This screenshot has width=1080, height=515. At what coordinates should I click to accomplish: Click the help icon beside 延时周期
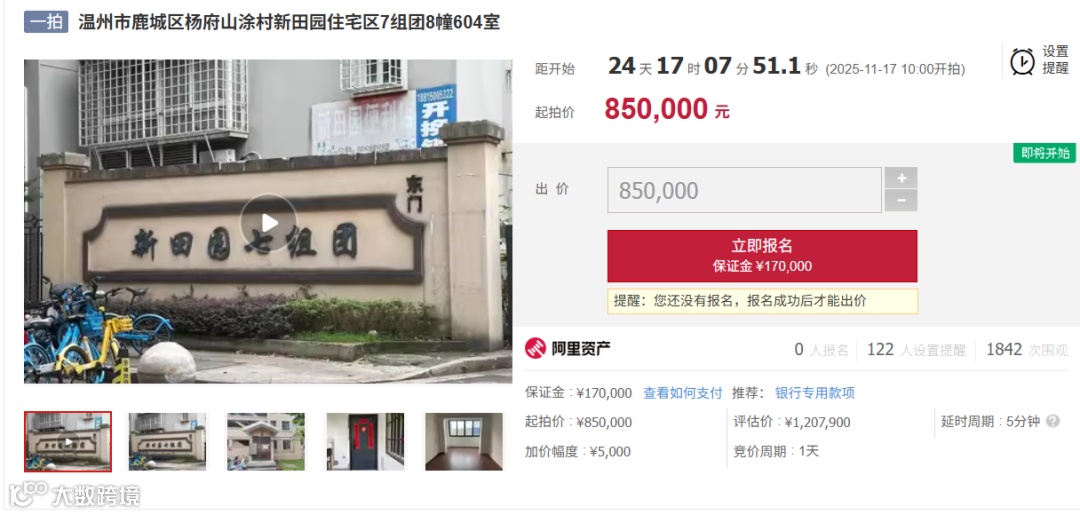(1052, 421)
